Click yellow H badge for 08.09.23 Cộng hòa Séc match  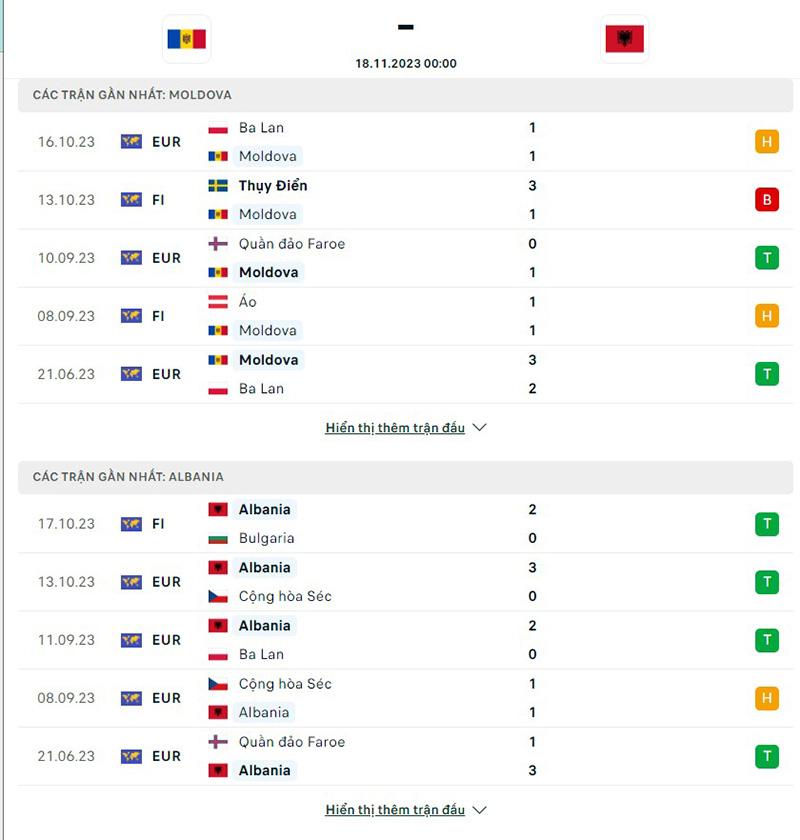click(767, 698)
